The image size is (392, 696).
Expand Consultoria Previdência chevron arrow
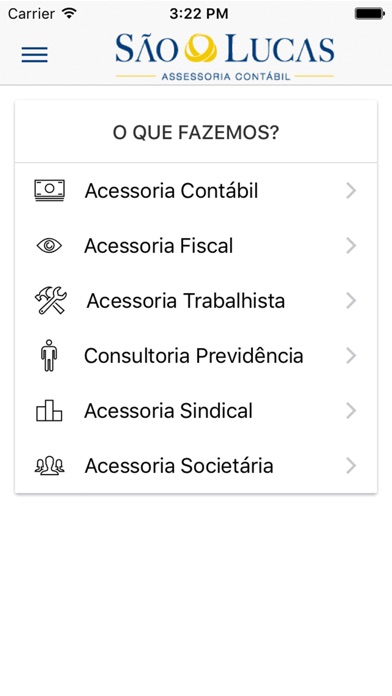coord(351,356)
